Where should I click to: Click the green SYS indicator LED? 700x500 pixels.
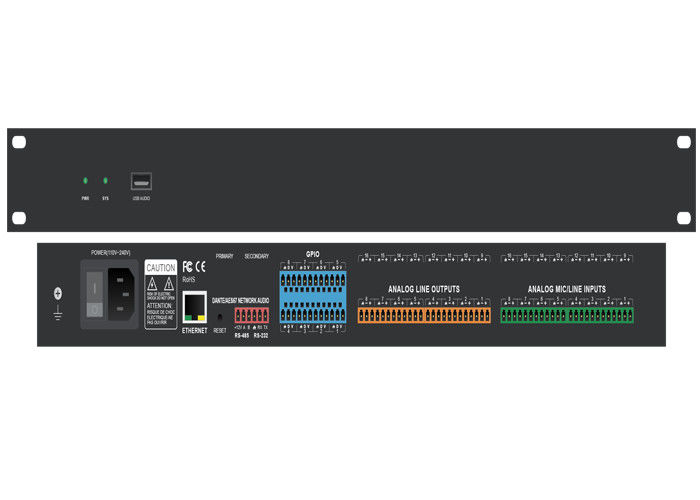104,181
